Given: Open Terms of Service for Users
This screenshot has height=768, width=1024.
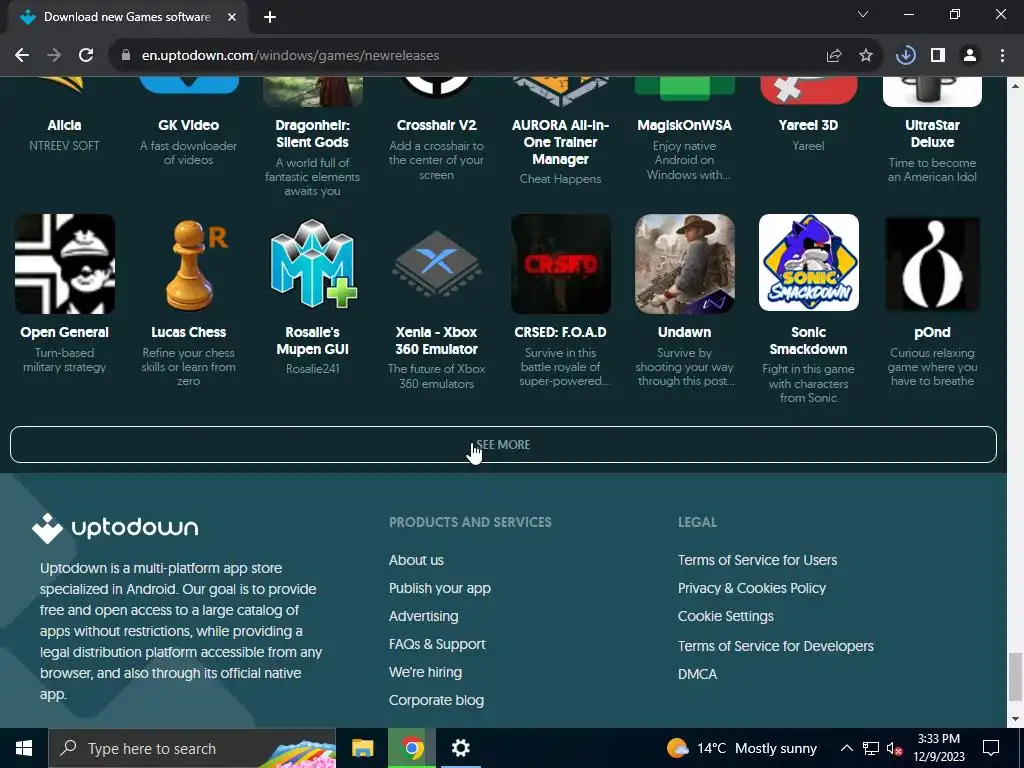Looking at the screenshot, I should pyautogui.click(x=758, y=560).
